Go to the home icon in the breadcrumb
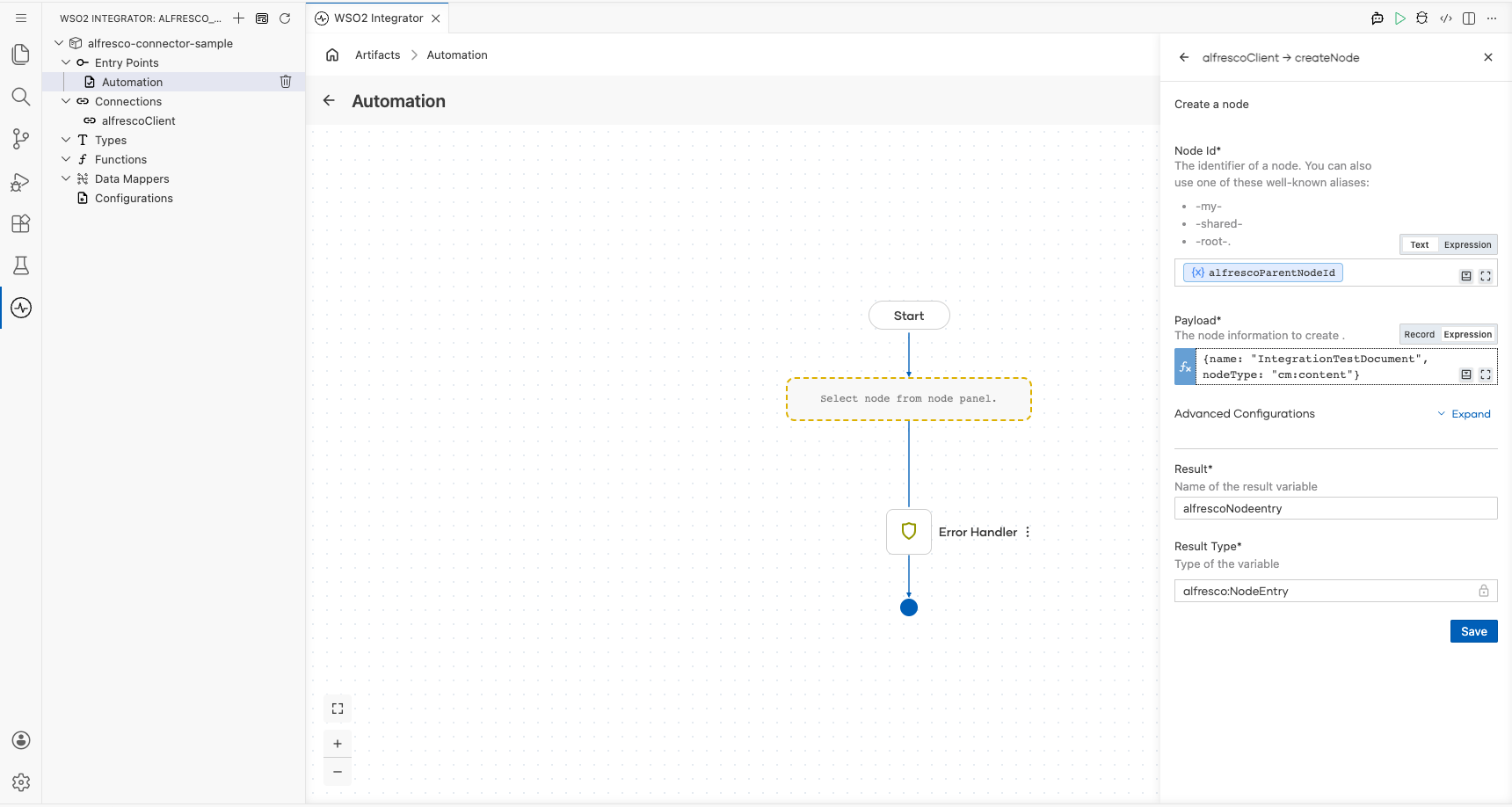 click(x=332, y=55)
